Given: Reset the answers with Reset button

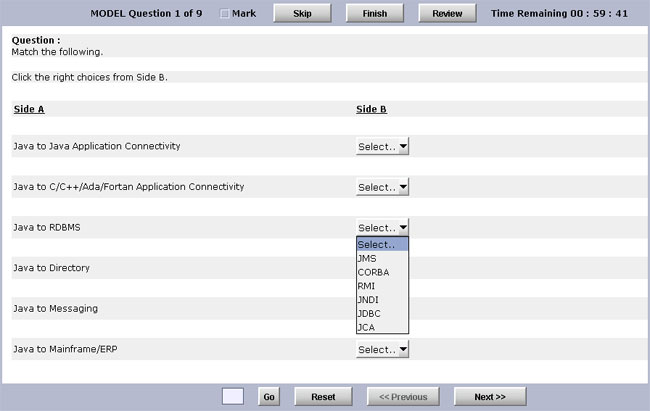Looking at the screenshot, I should coord(323,396).
